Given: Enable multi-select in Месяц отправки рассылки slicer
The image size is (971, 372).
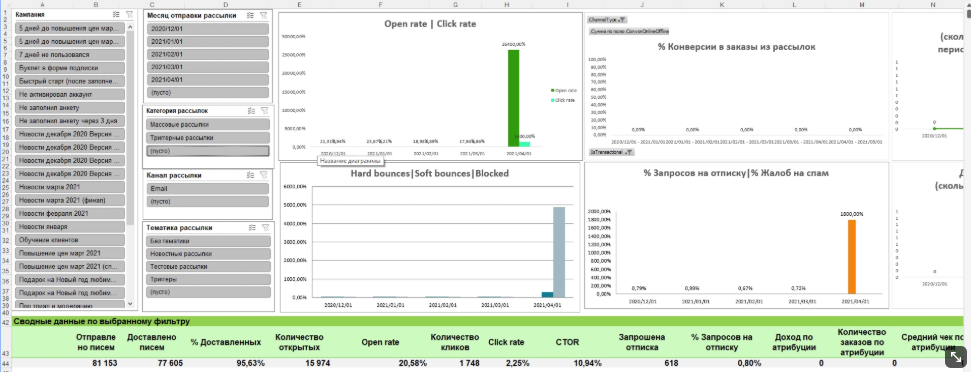Looking at the screenshot, I should click(250, 15).
